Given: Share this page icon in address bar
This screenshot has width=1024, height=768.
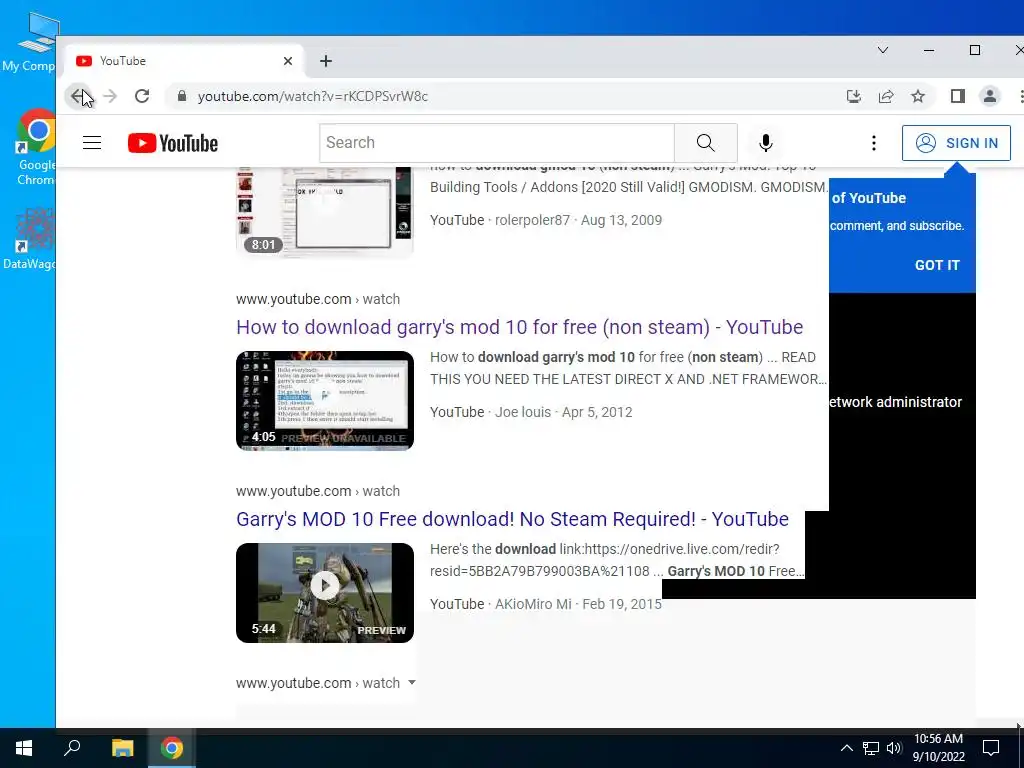Looking at the screenshot, I should [886, 97].
